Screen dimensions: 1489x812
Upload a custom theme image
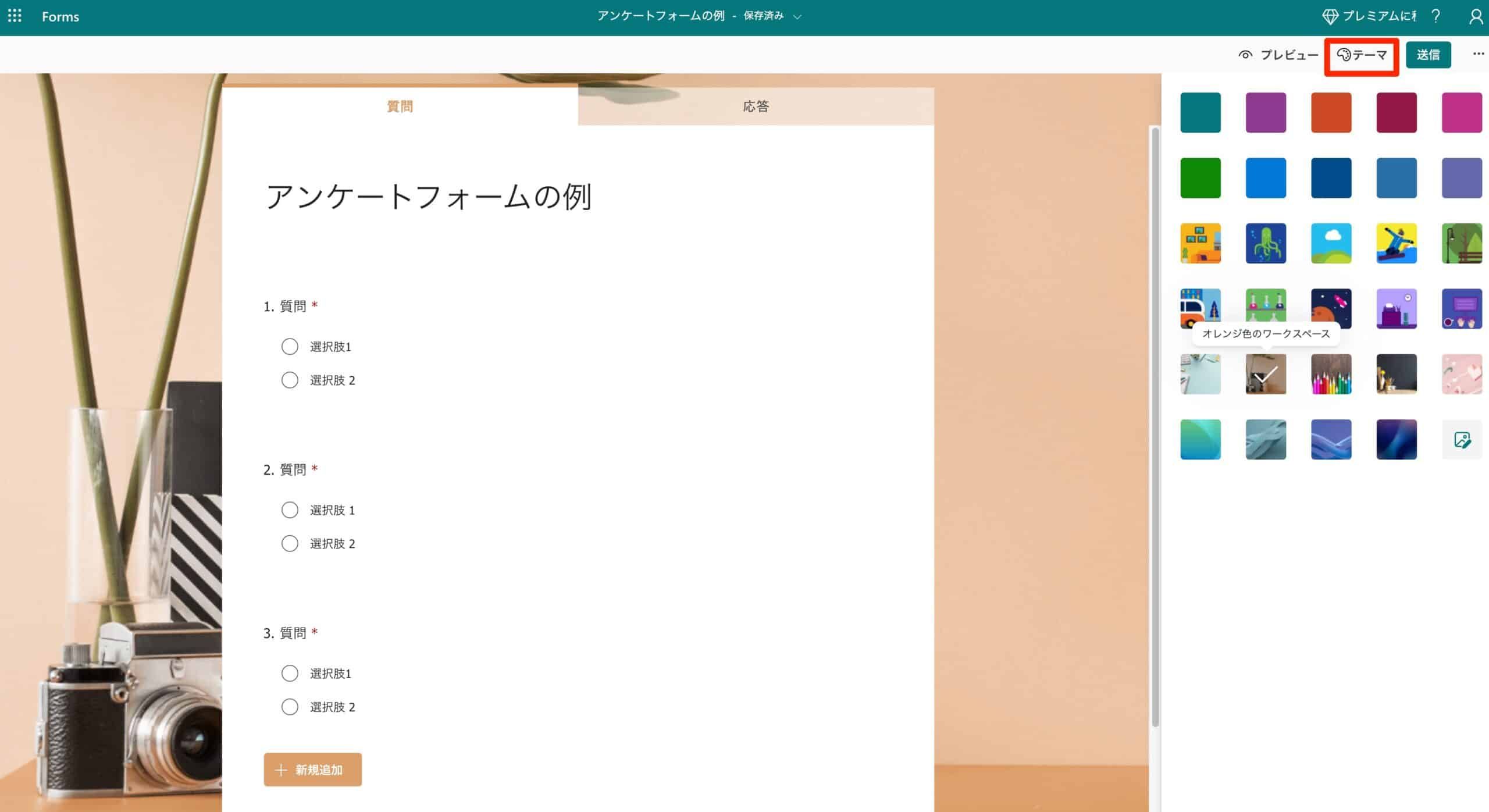1462,439
